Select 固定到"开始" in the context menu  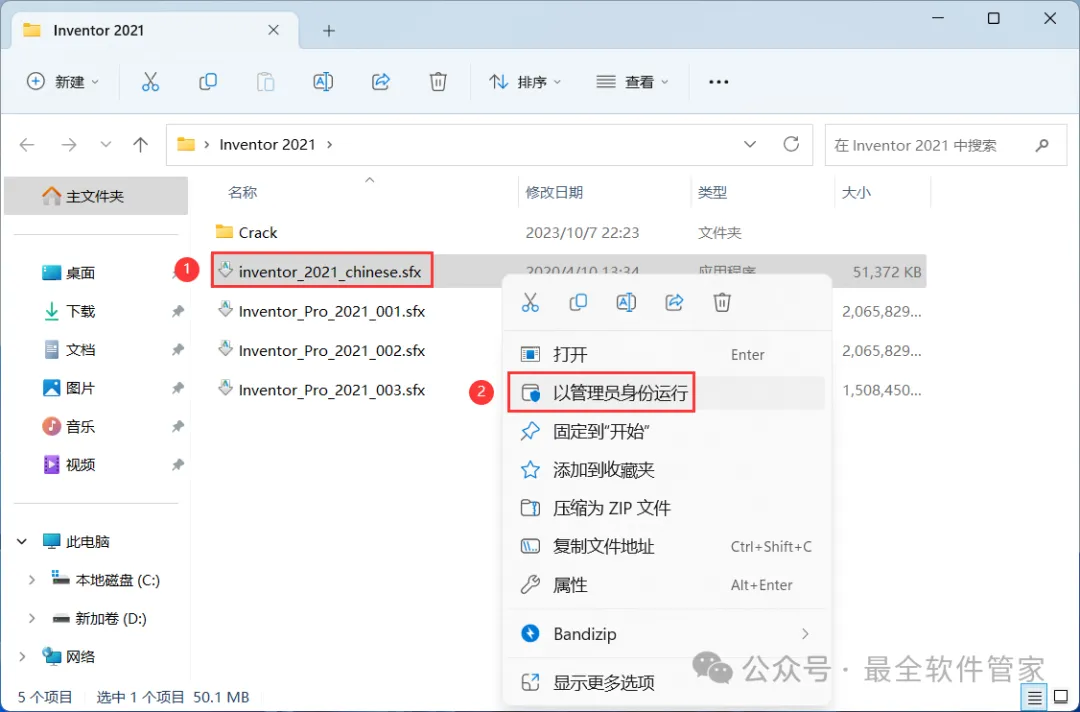(x=667, y=432)
